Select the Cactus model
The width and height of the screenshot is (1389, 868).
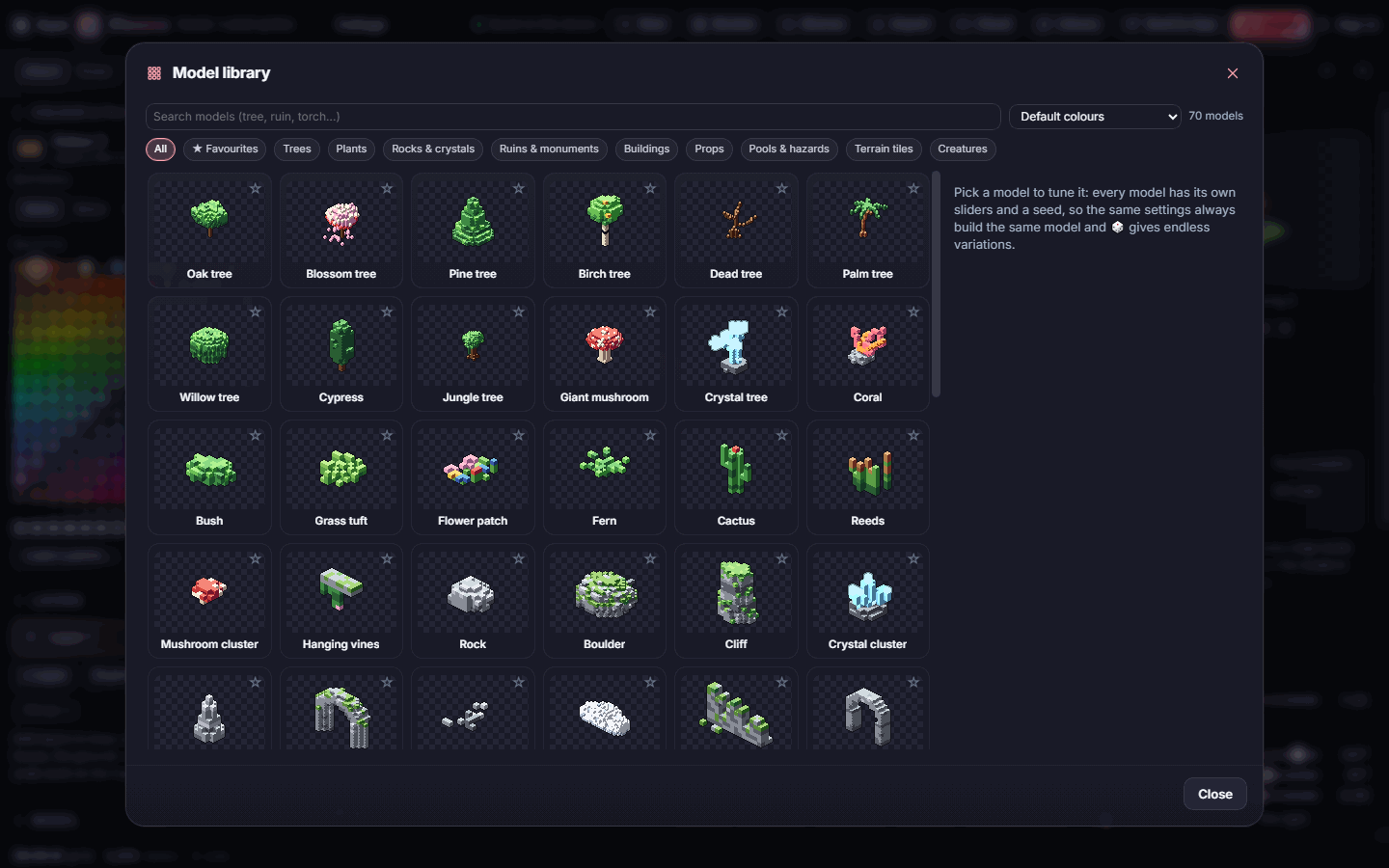pyautogui.click(x=736, y=477)
